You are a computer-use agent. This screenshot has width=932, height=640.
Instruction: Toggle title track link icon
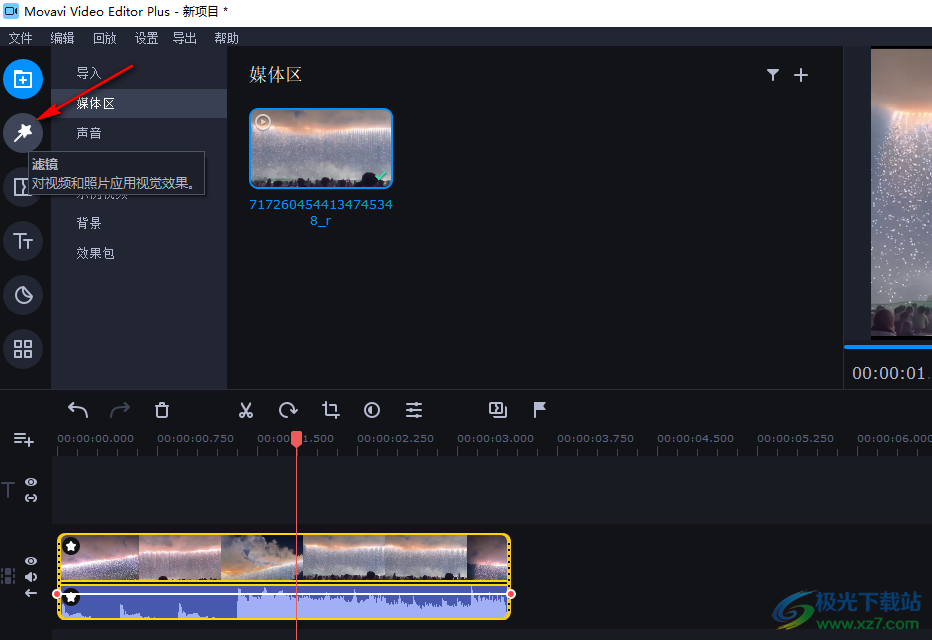pyautogui.click(x=31, y=498)
